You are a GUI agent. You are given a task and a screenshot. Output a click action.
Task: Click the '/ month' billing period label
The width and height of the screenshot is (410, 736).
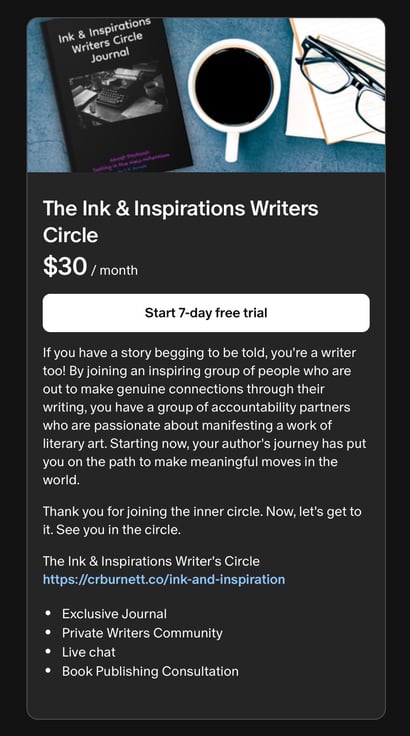point(114,270)
